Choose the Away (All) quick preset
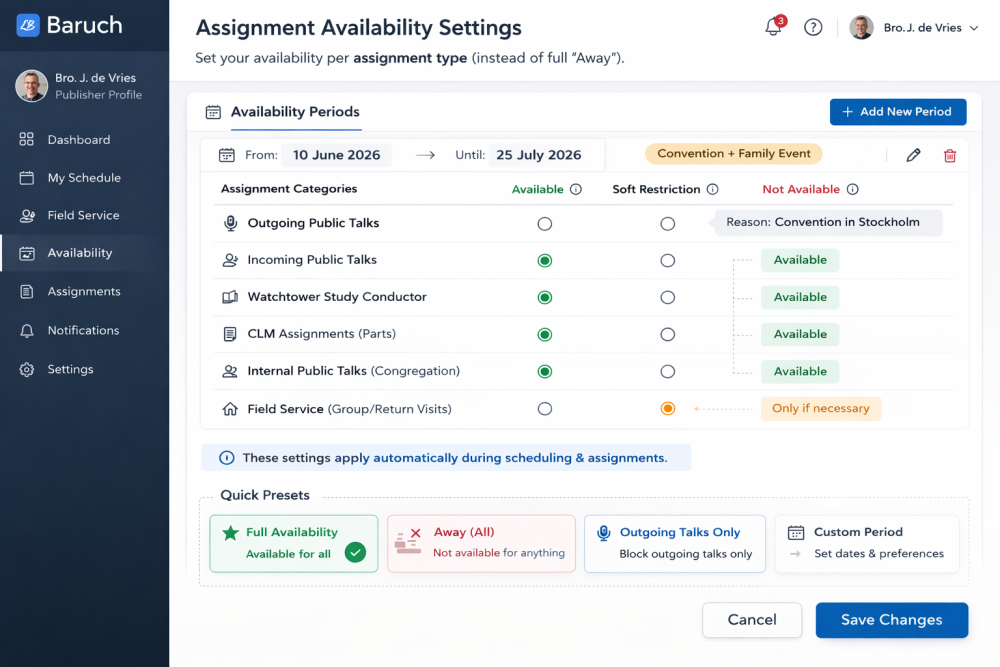 pyautogui.click(x=481, y=543)
